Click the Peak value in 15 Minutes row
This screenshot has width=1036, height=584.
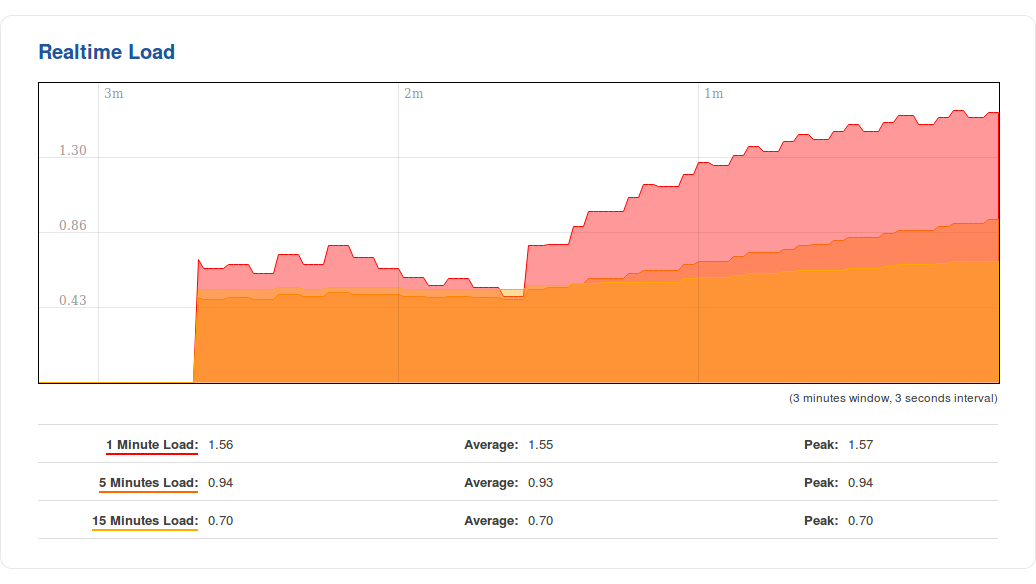pos(860,521)
